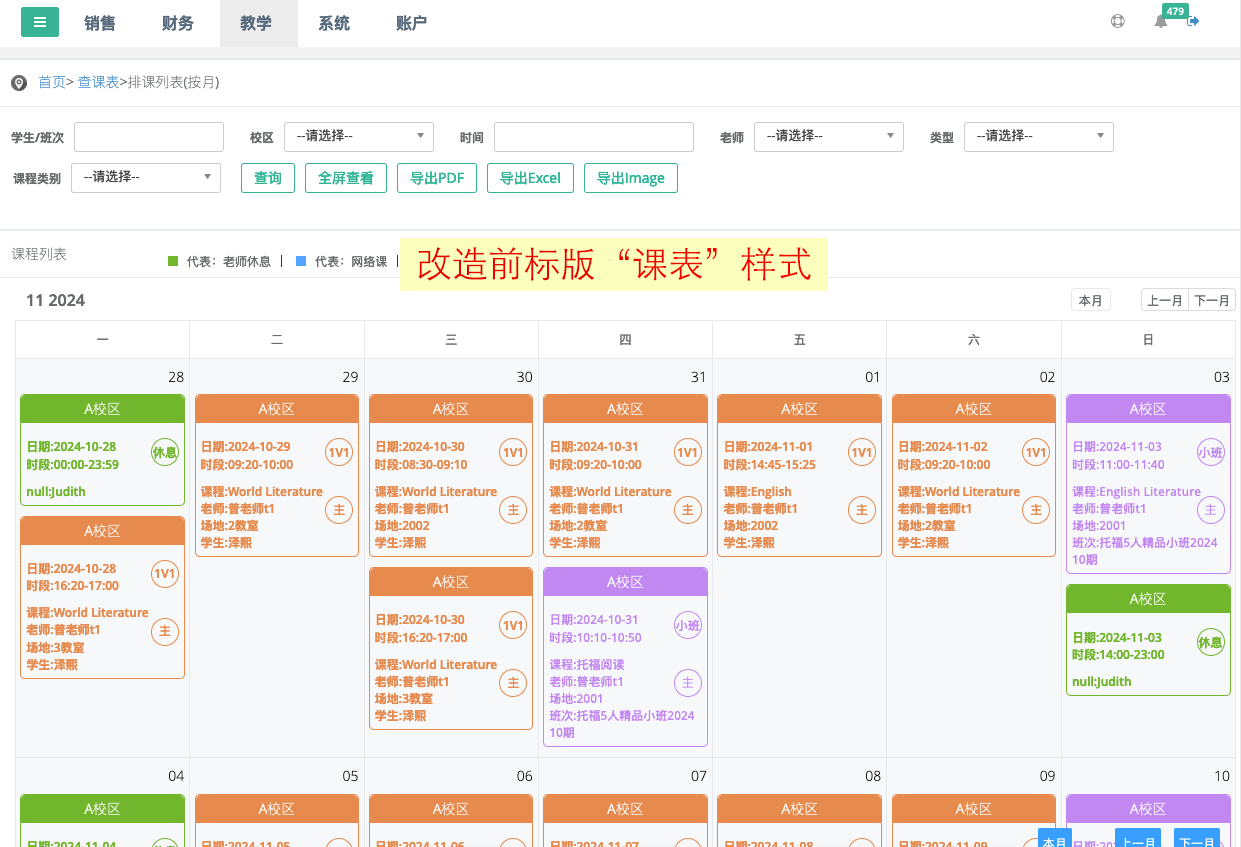The height and width of the screenshot is (847, 1241).
Task: Click the 休息 badge on the 2024-10-28 00:00-23:59 card
Action: pos(165,452)
